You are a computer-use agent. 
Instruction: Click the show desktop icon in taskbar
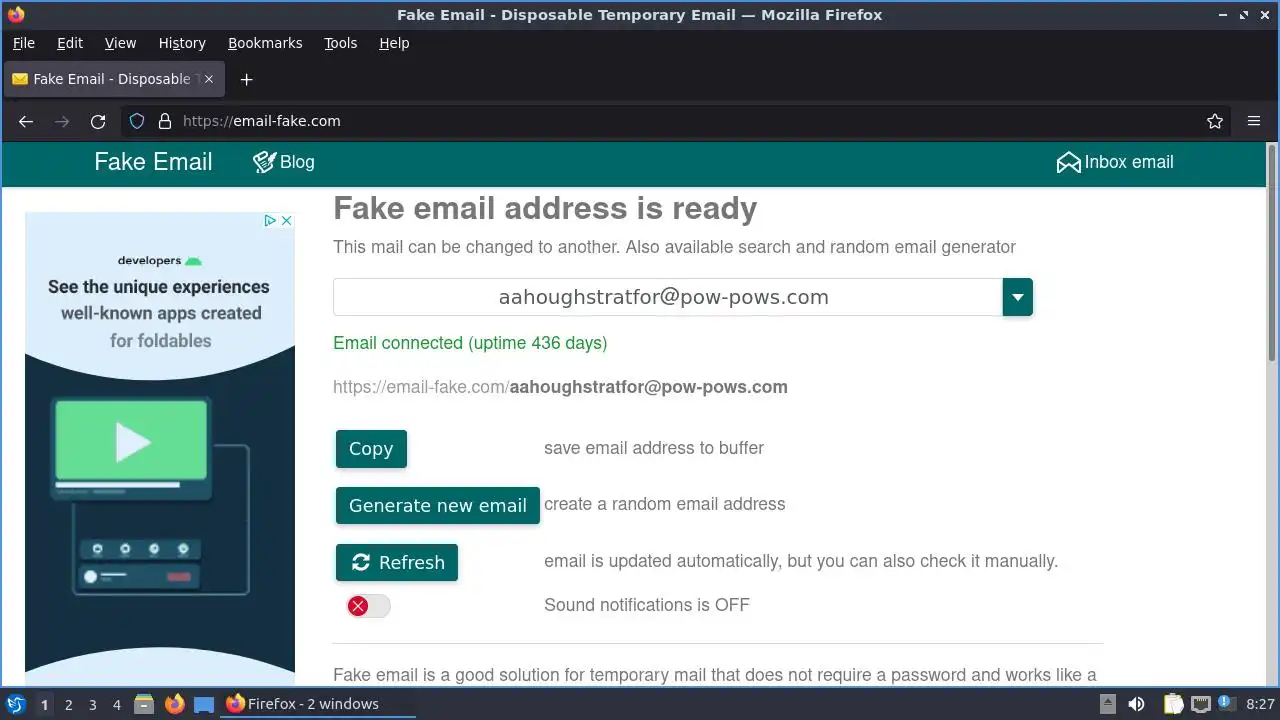[204, 704]
